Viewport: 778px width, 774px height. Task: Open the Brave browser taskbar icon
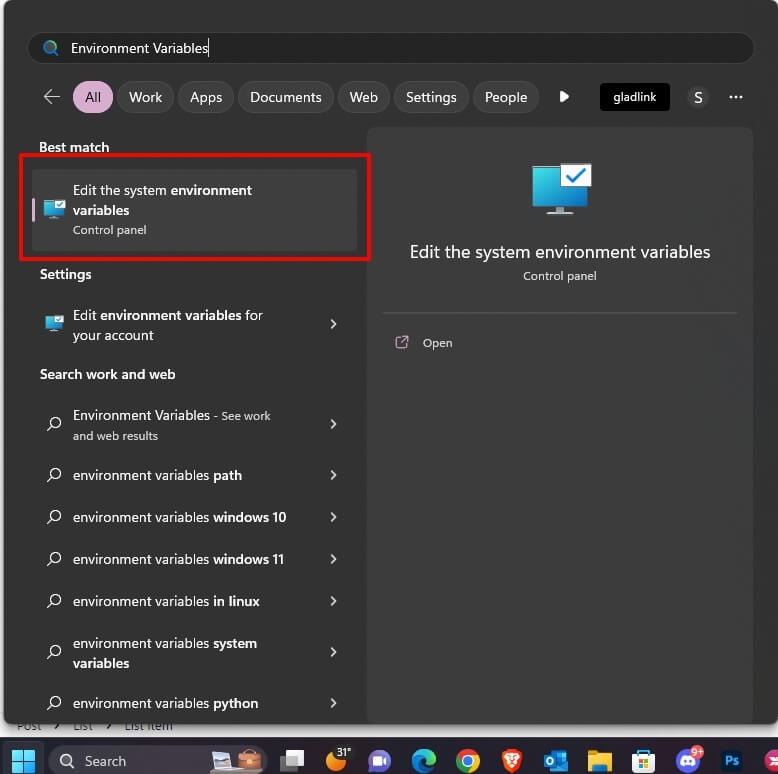point(512,760)
